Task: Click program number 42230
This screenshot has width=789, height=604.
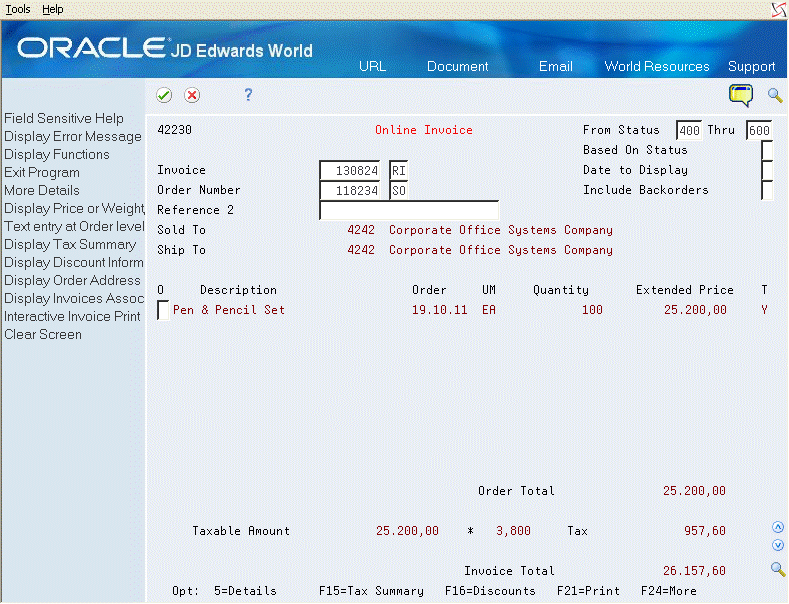Action: coord(174,130)
